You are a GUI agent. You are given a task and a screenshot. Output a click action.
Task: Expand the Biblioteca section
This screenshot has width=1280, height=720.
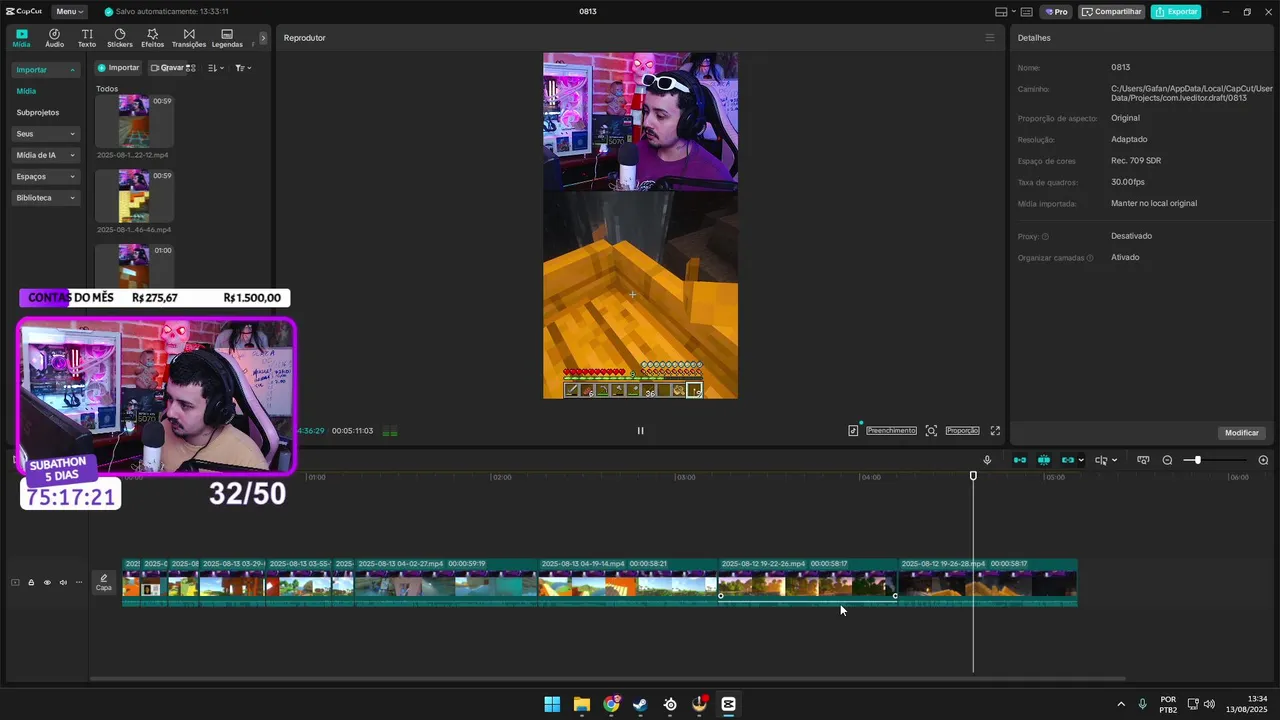pos(46,198)
